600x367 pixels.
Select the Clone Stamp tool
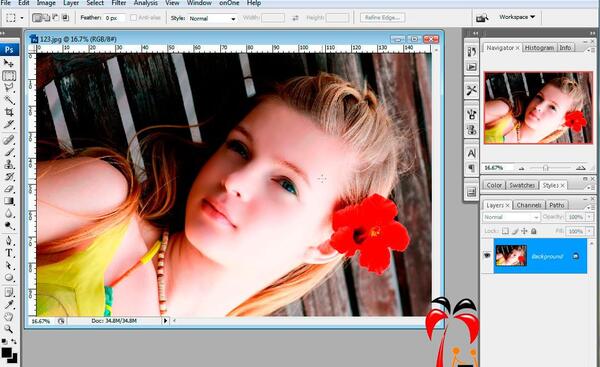pos(8,165)
